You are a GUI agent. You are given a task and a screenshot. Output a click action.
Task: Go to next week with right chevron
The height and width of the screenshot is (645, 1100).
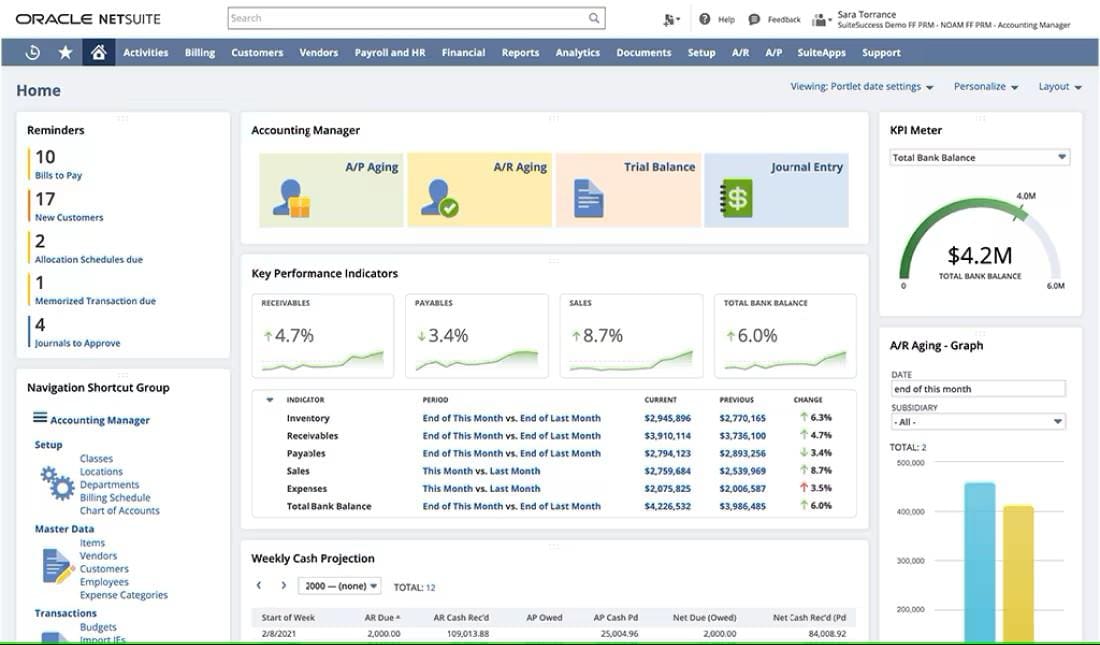click(283, 585)
